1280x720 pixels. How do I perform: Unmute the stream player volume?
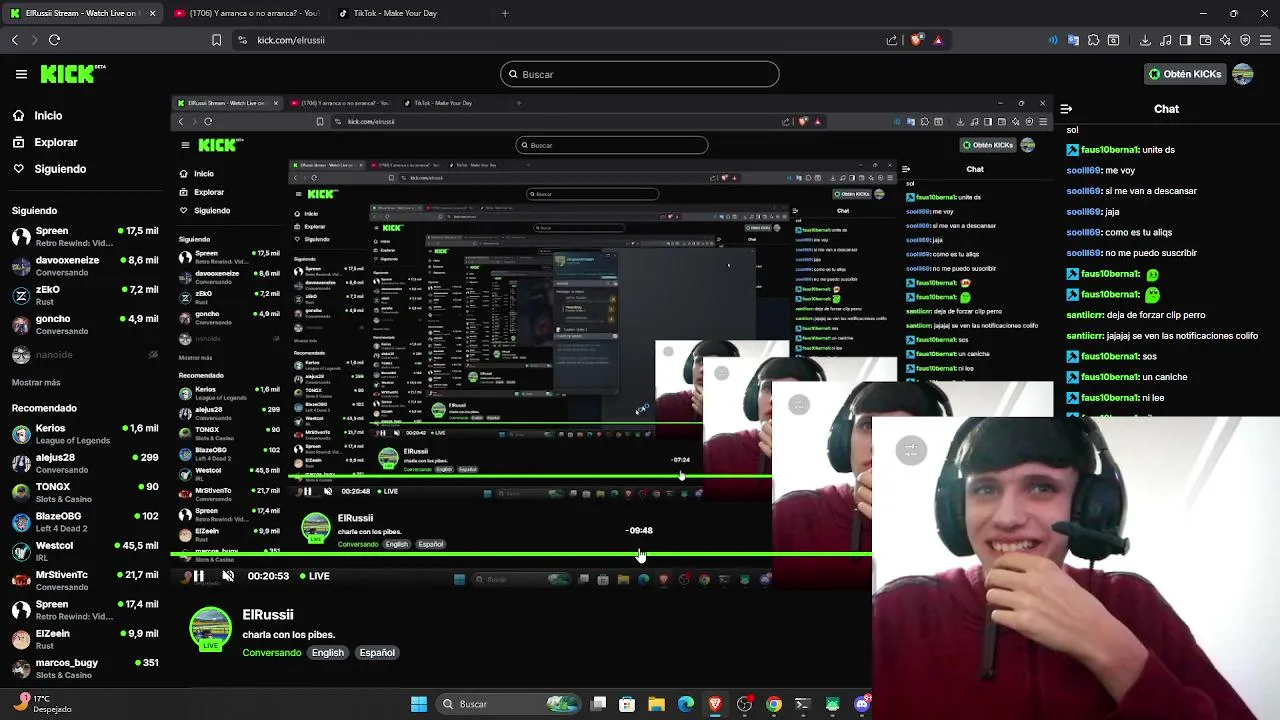[228, 576]
